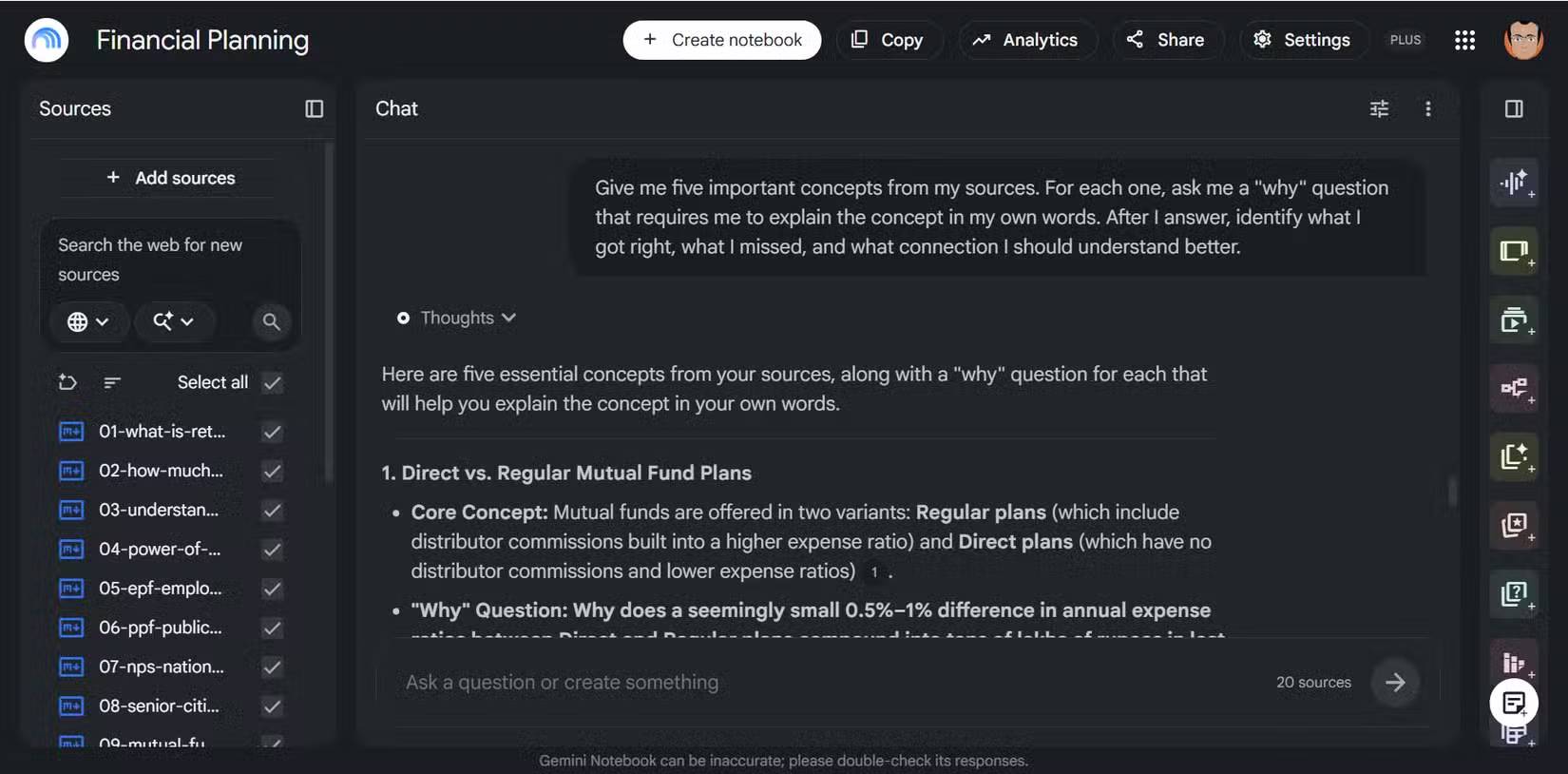Submit the question with the arrow button
Image resolution: width=1568 pixels, height=774 pixels.
coord(1395,682)
